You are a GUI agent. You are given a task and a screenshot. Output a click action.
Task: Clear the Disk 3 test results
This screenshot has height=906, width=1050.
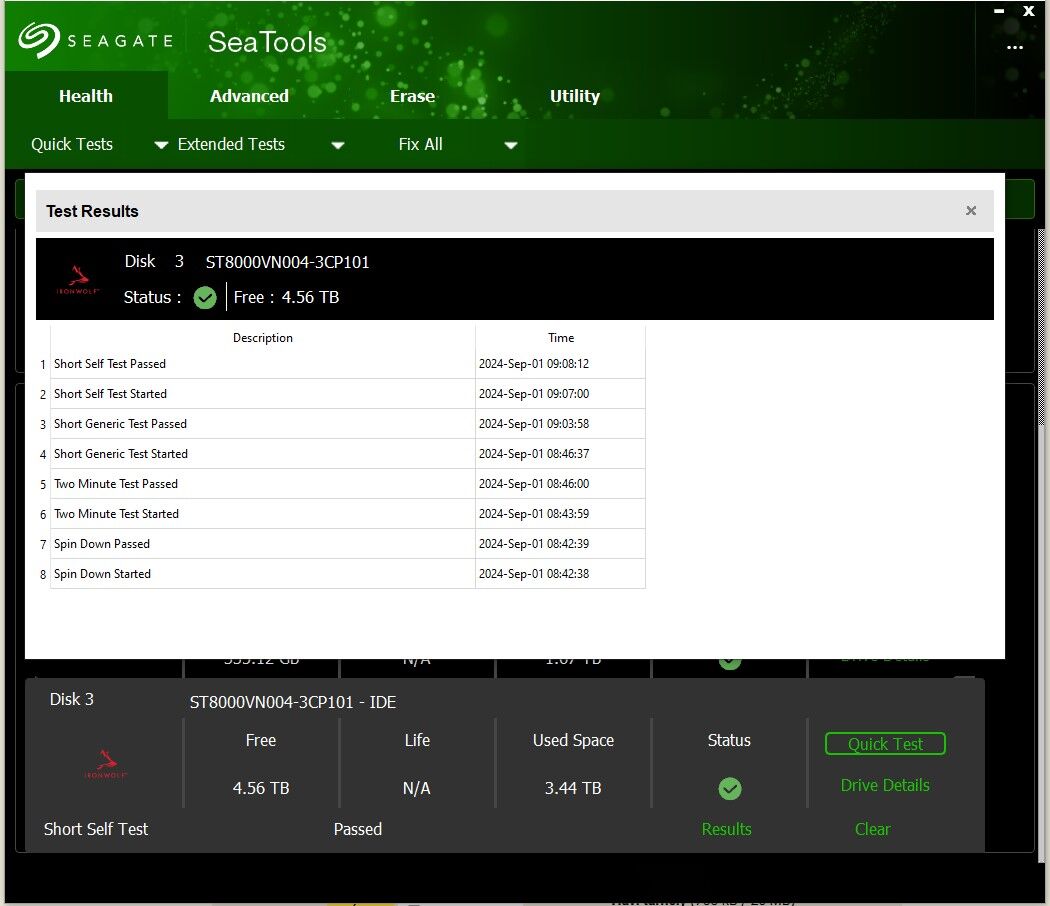(873, 829)
